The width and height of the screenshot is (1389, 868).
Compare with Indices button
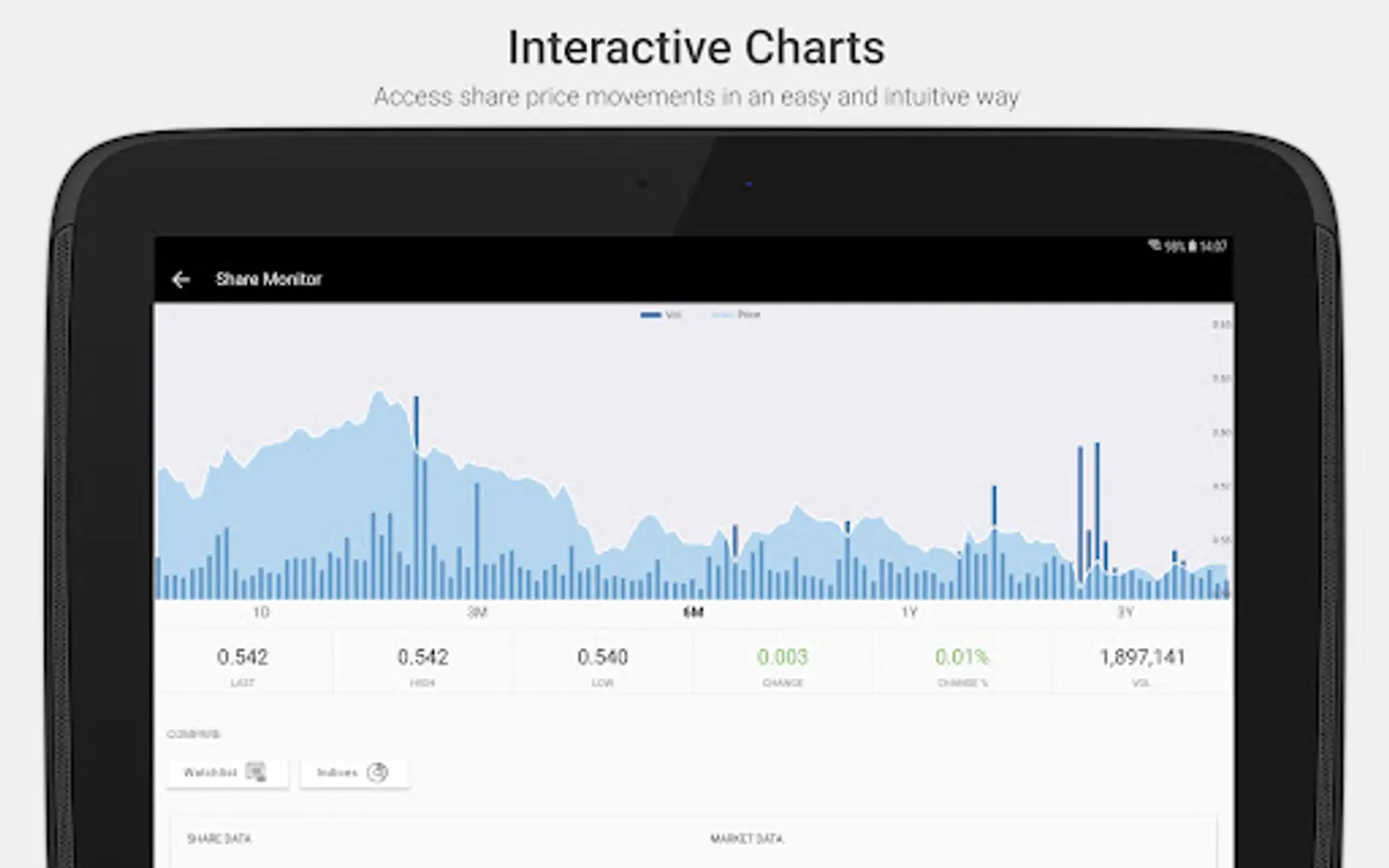point(353,773)
